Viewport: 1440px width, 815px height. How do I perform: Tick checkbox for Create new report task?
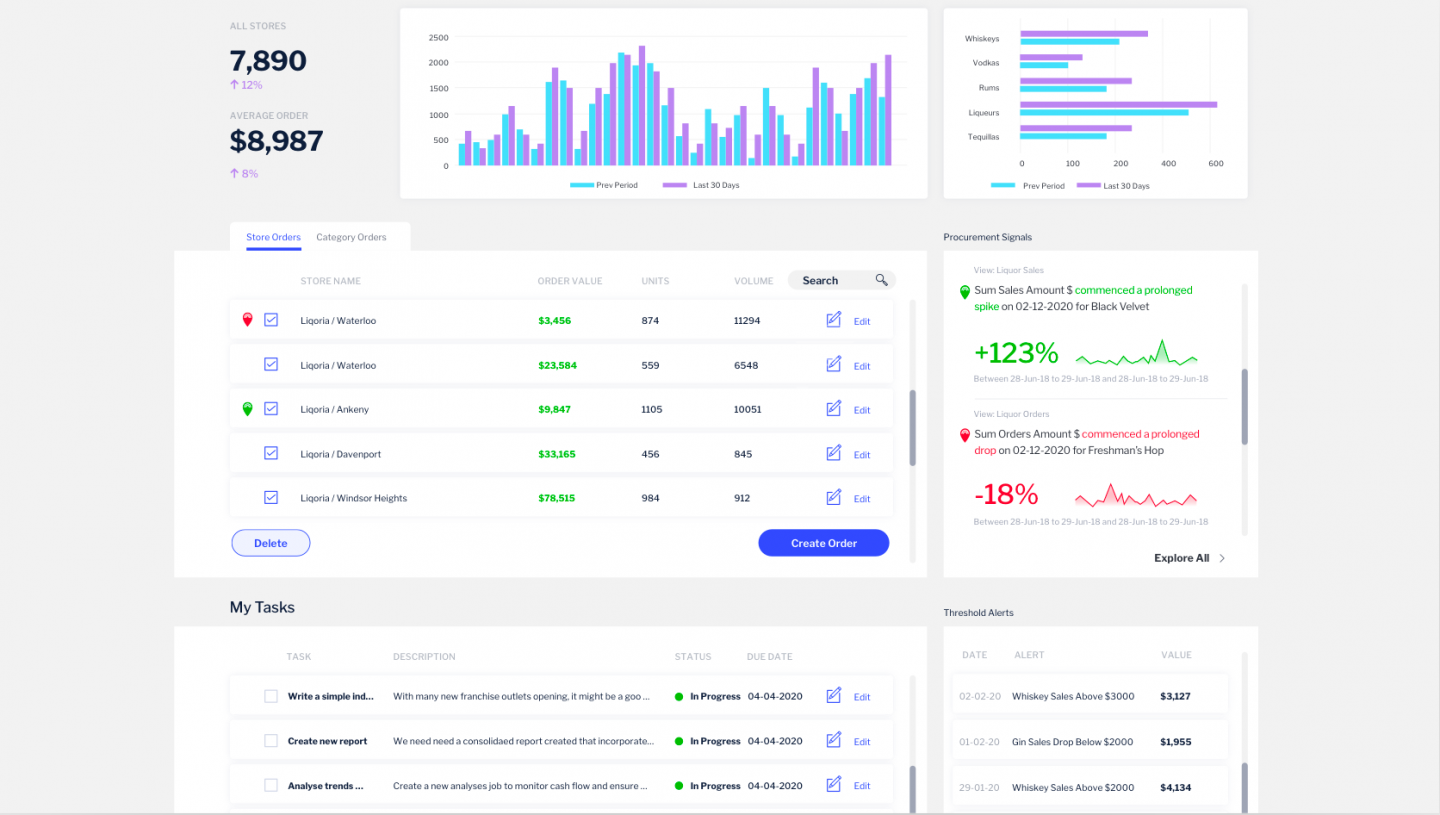271,741
